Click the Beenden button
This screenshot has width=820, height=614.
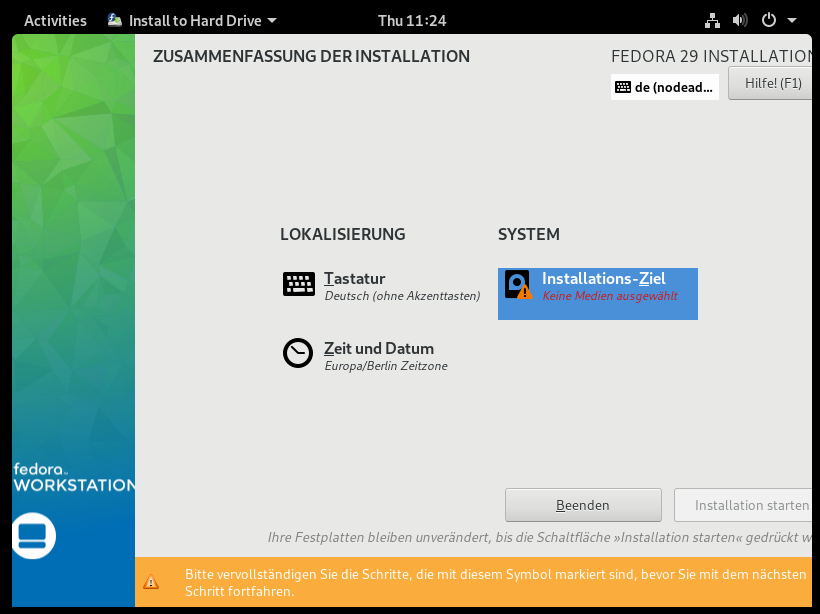(x=583, y=505)
